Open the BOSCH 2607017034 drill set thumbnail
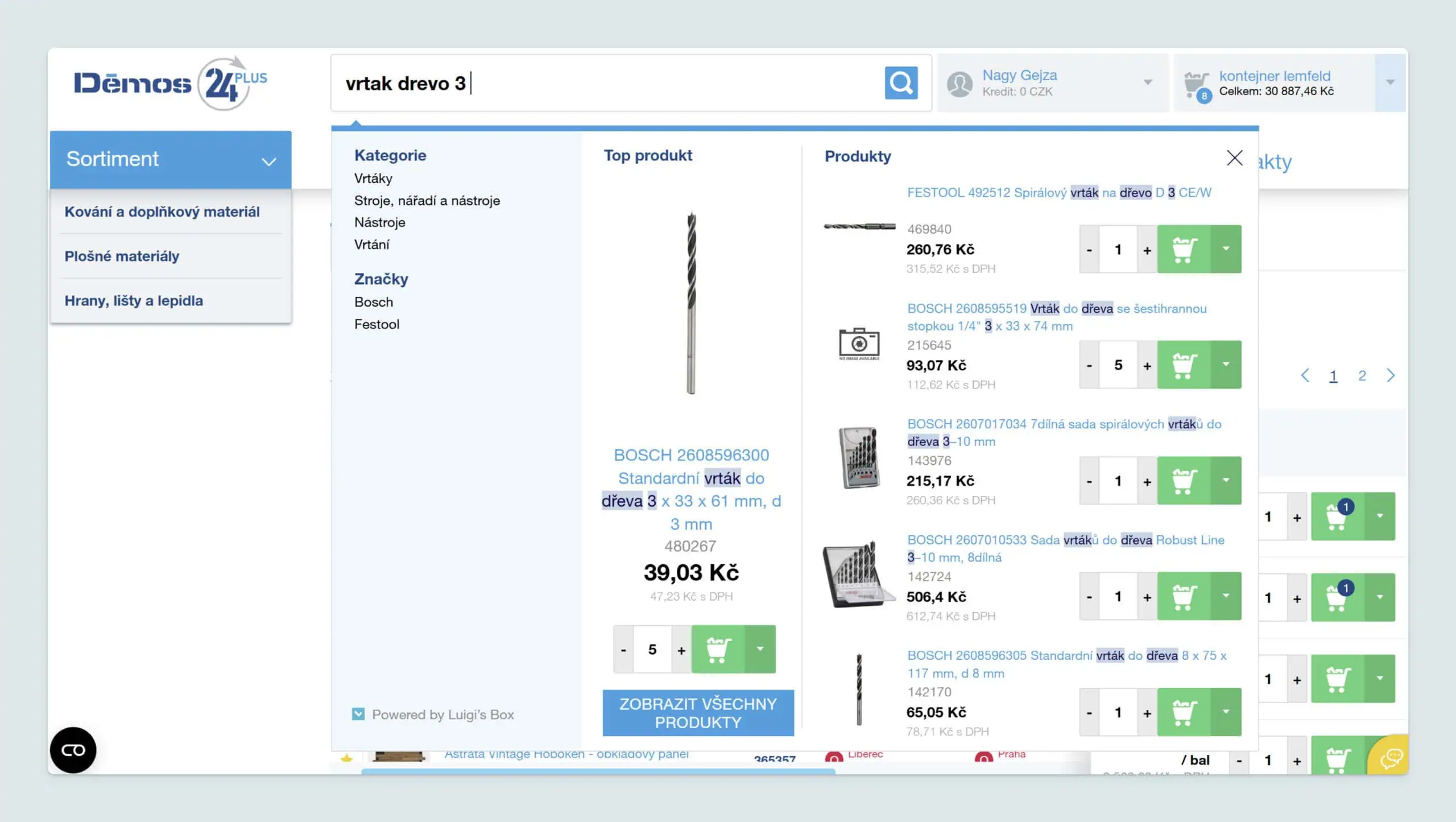The image size is (1456, 822). pos(859,458)
